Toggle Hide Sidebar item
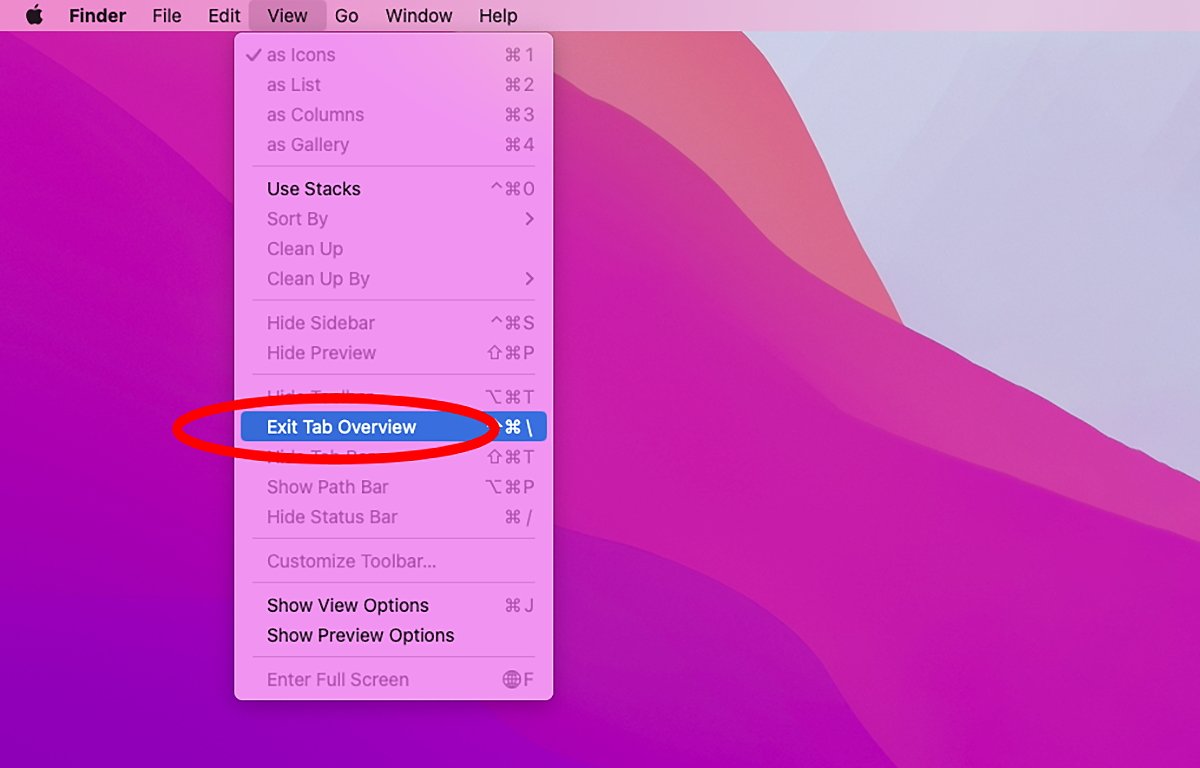 pos(321,323)
